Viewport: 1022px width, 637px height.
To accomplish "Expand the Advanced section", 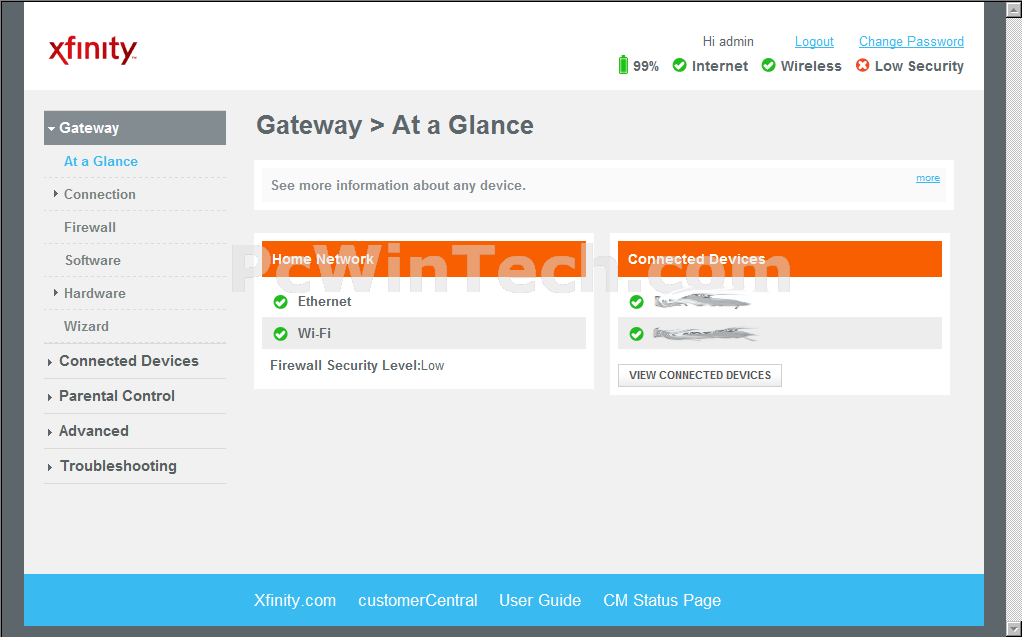I will (93, 432).
